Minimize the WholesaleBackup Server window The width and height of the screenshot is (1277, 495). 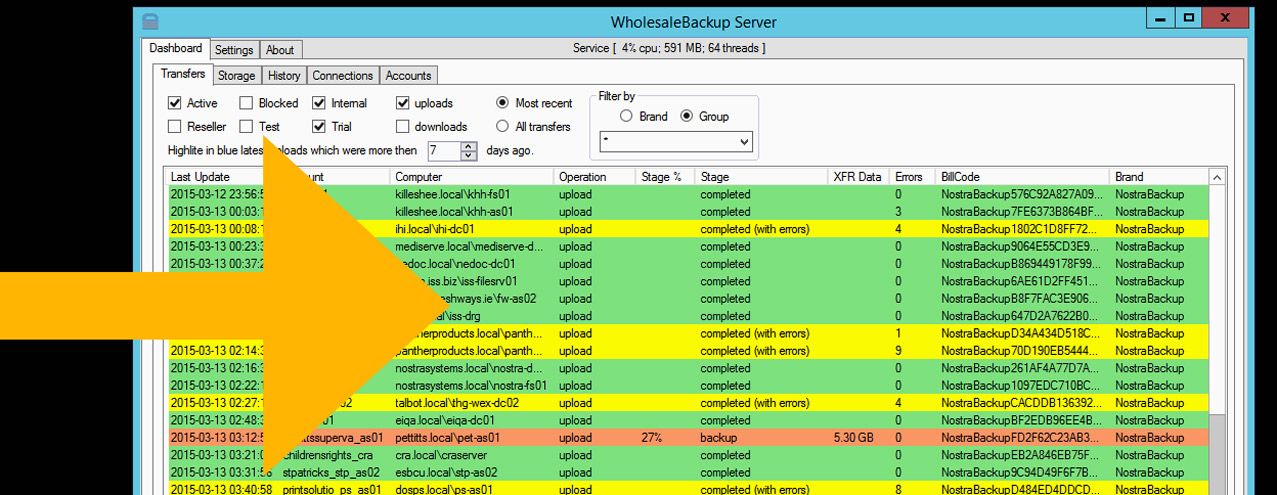[1159, 17]
